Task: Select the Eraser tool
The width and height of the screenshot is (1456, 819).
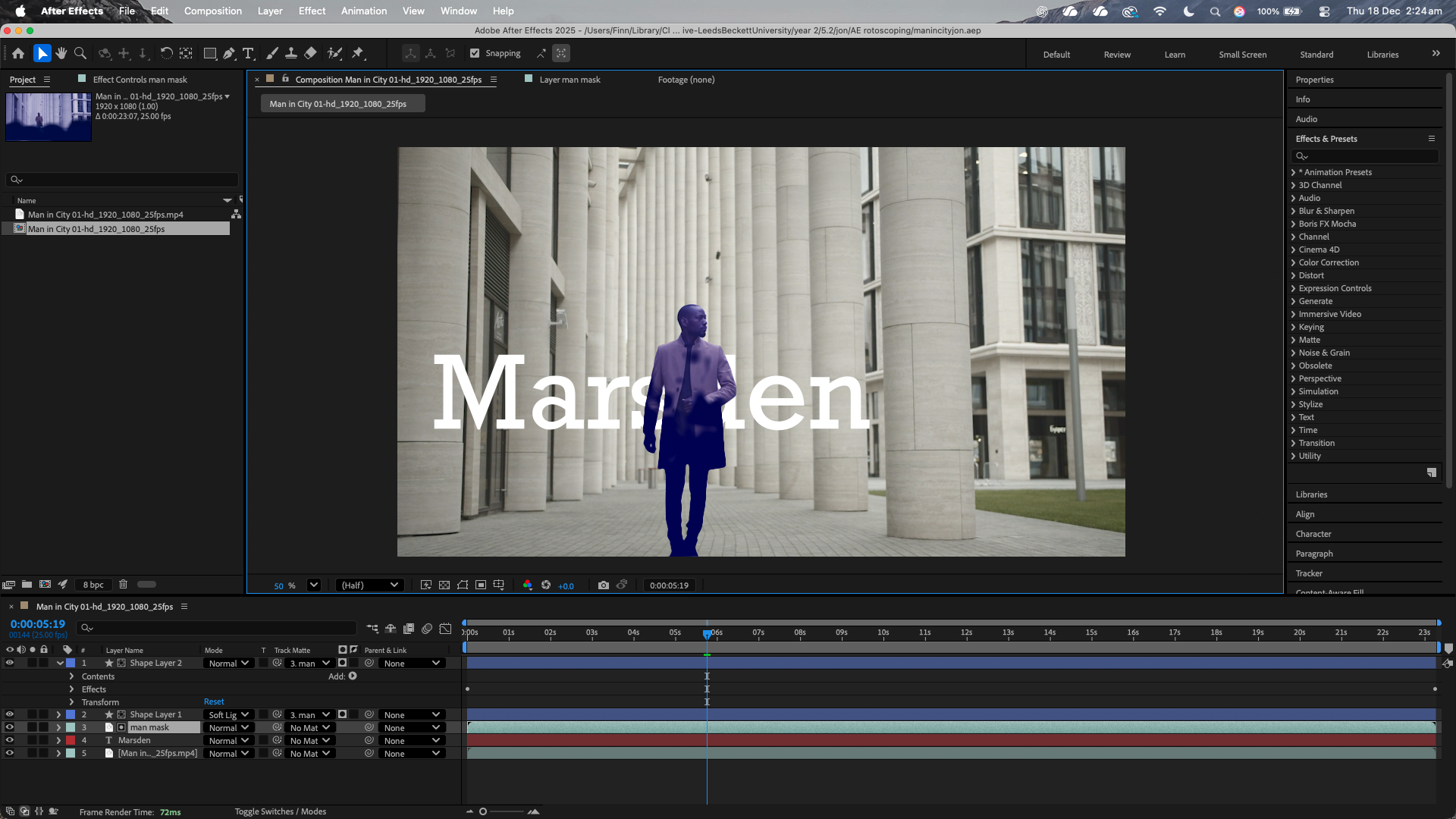Action: click(x=310, y=54)
